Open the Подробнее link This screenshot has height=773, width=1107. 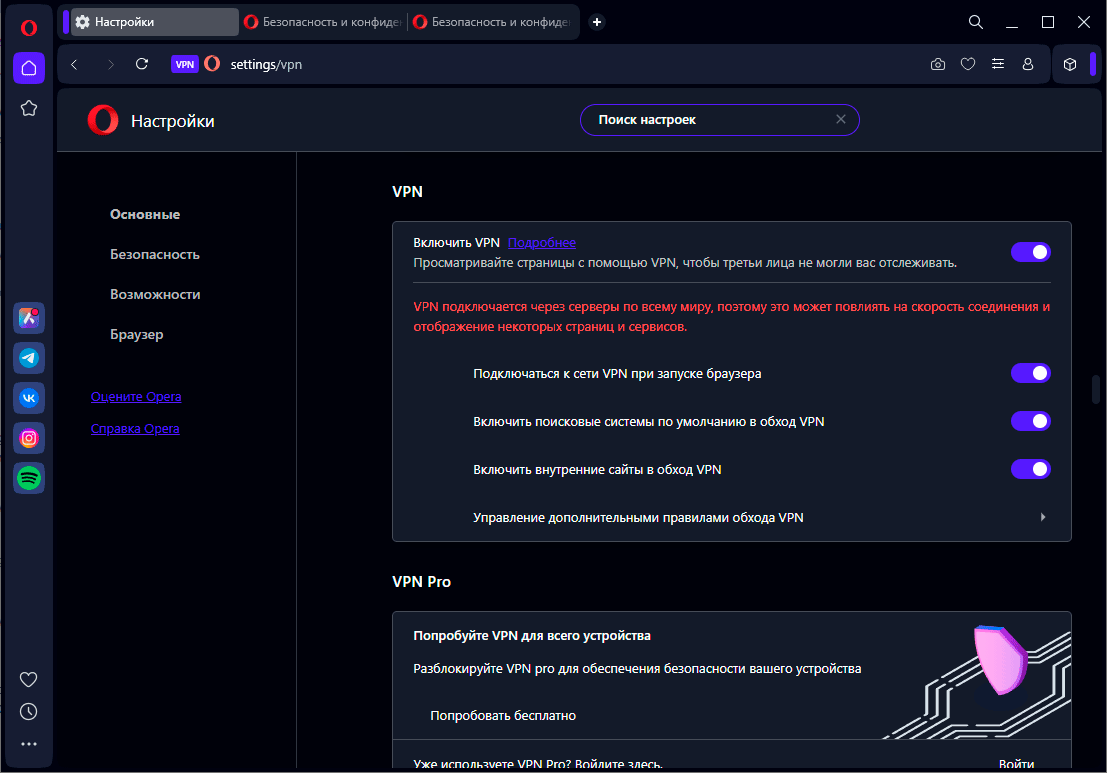[541, 243]
